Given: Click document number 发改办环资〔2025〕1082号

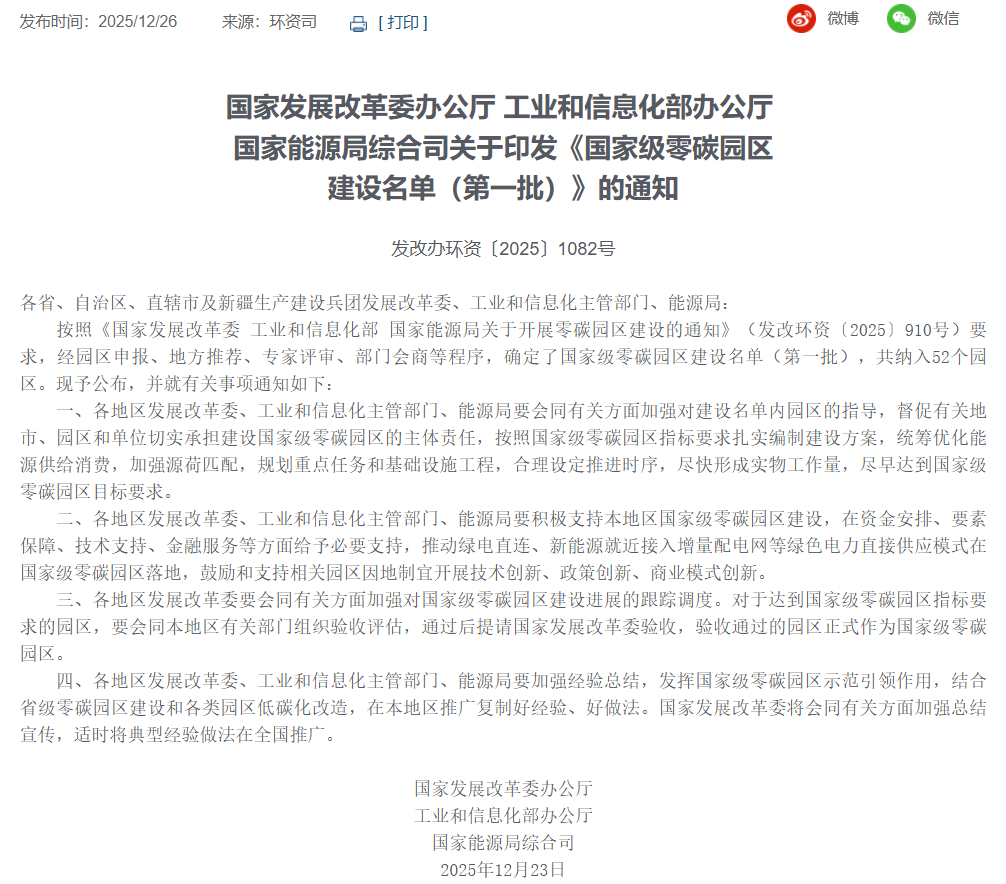Looking at the screenshot, I should (x=503, y=248).
